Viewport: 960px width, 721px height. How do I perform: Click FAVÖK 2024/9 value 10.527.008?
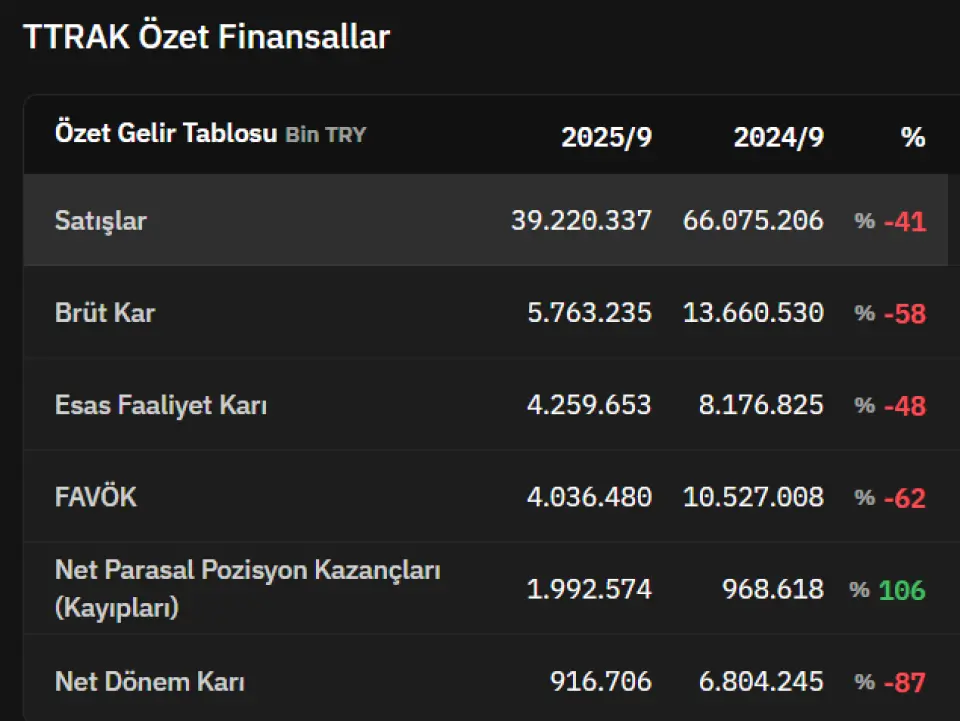[x=753, y=497]
